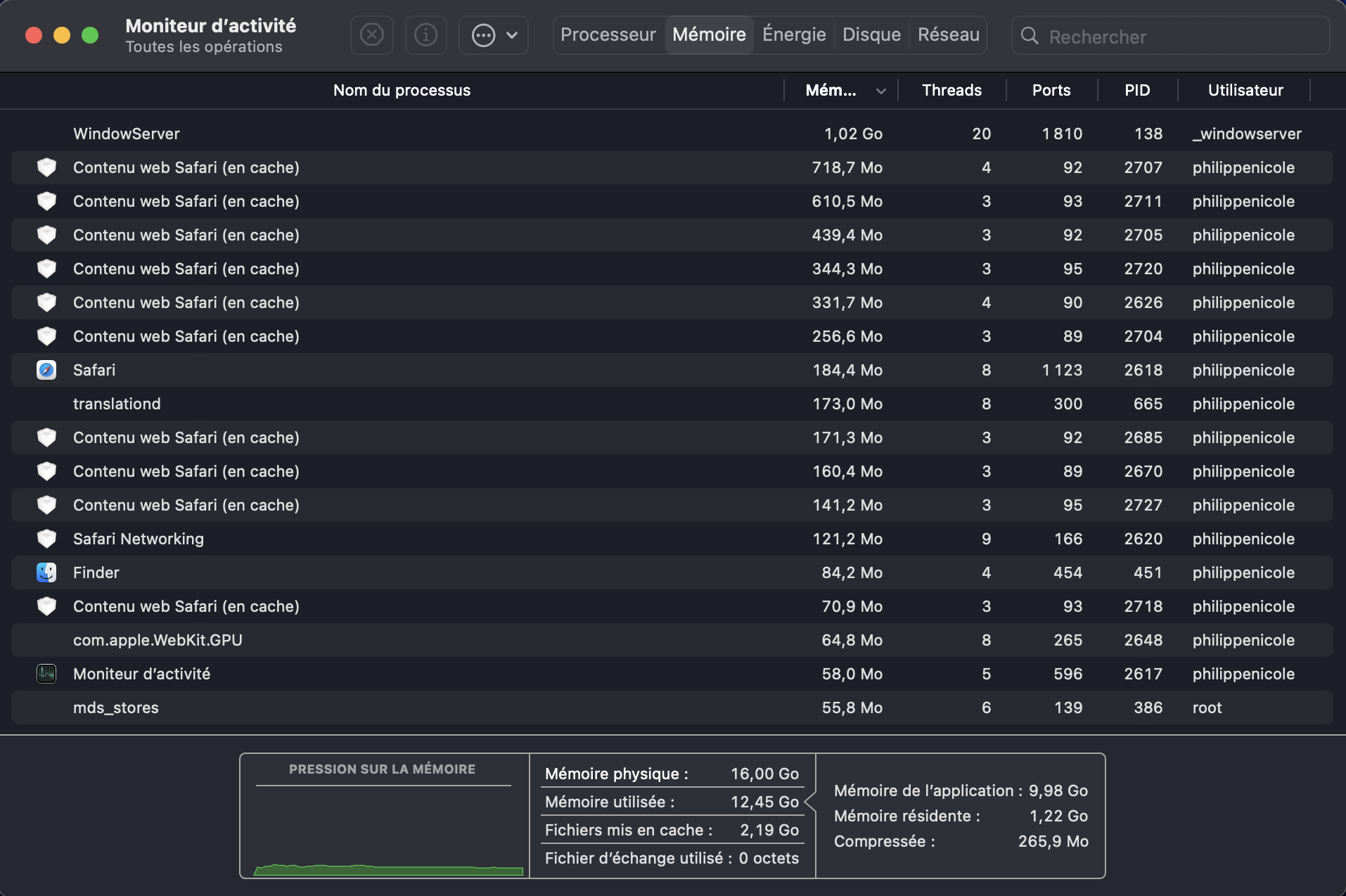Switch to the Disque tab
Screen dimensions: 1346x896
[x=871, y=34]
